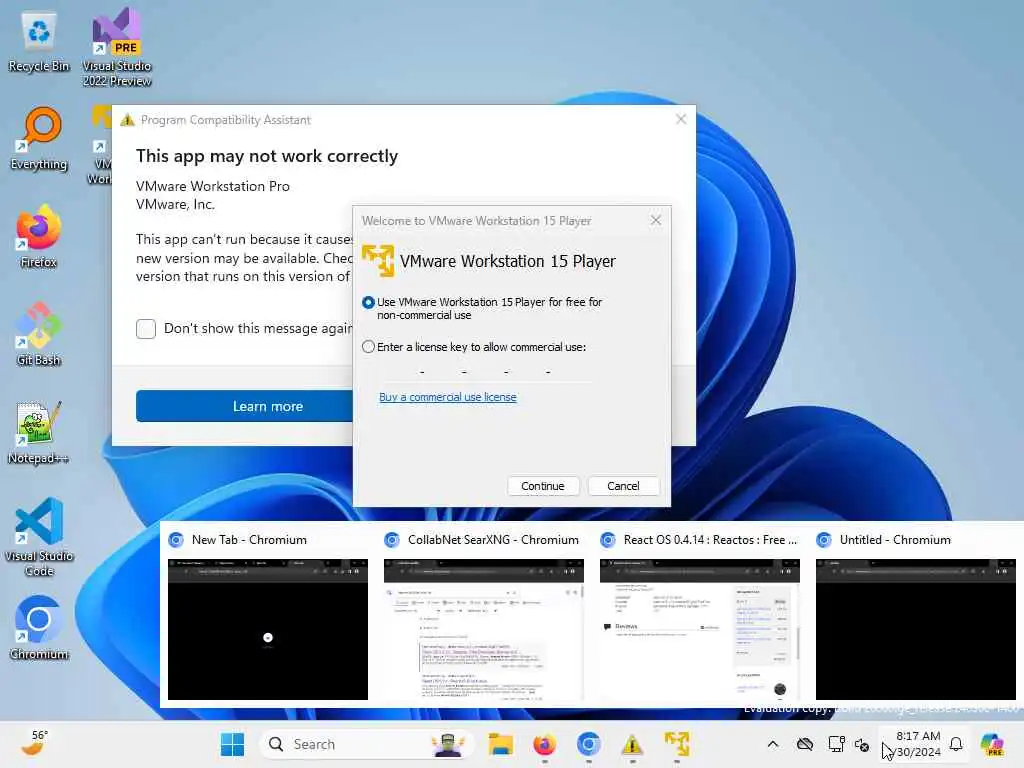Launch Chromium from the desktop icon
Viewport: 1024px width, 768px height.
(39, 628)
